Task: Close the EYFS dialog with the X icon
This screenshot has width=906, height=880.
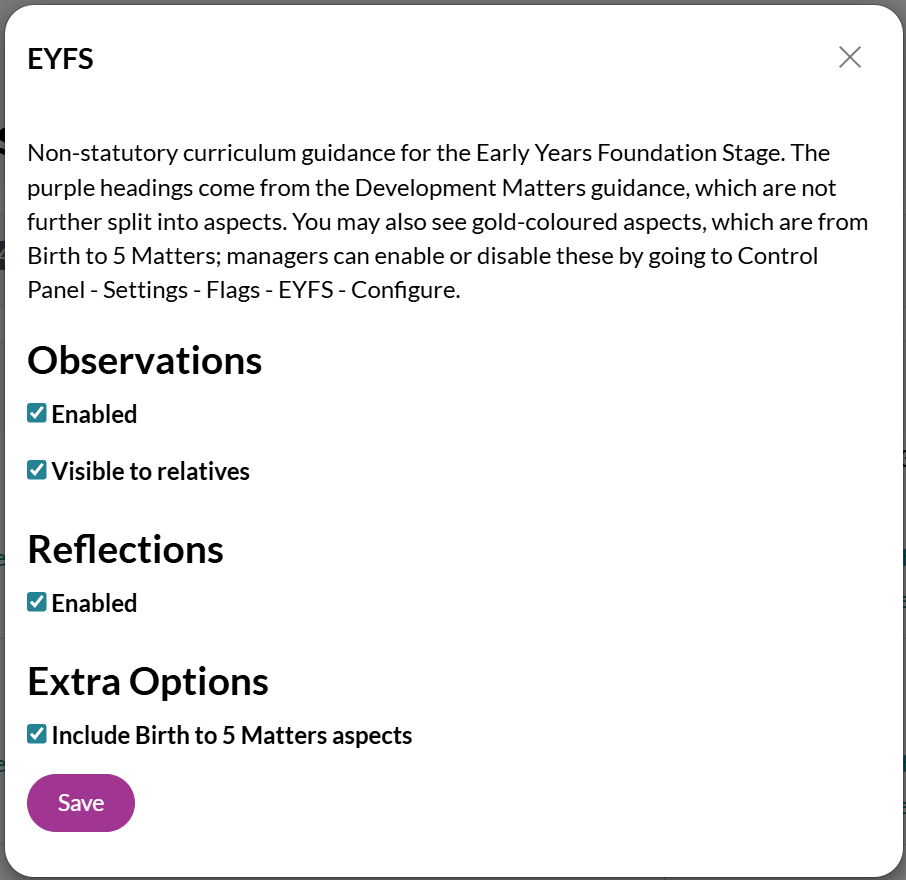Action: point(849,57)
